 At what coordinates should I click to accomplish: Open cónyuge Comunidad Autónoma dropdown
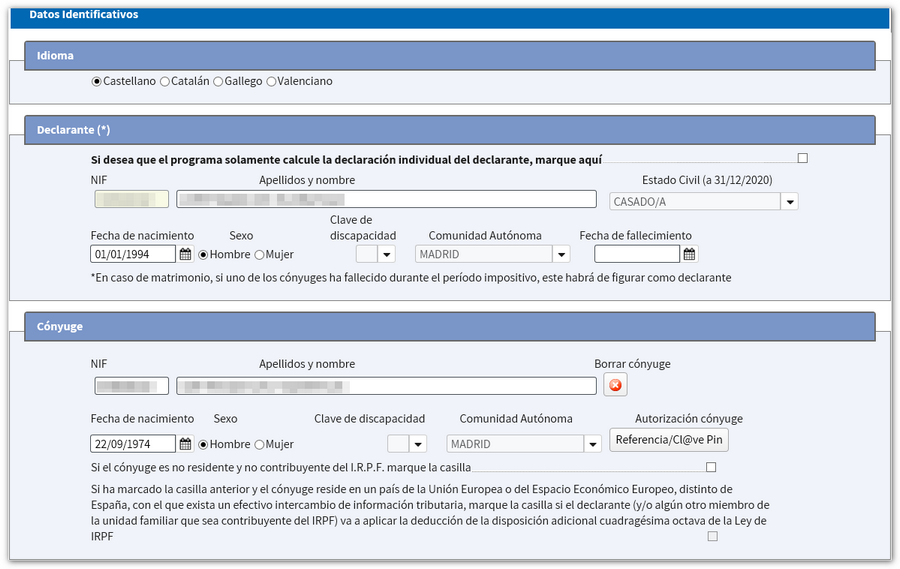(x=592, y=444)
